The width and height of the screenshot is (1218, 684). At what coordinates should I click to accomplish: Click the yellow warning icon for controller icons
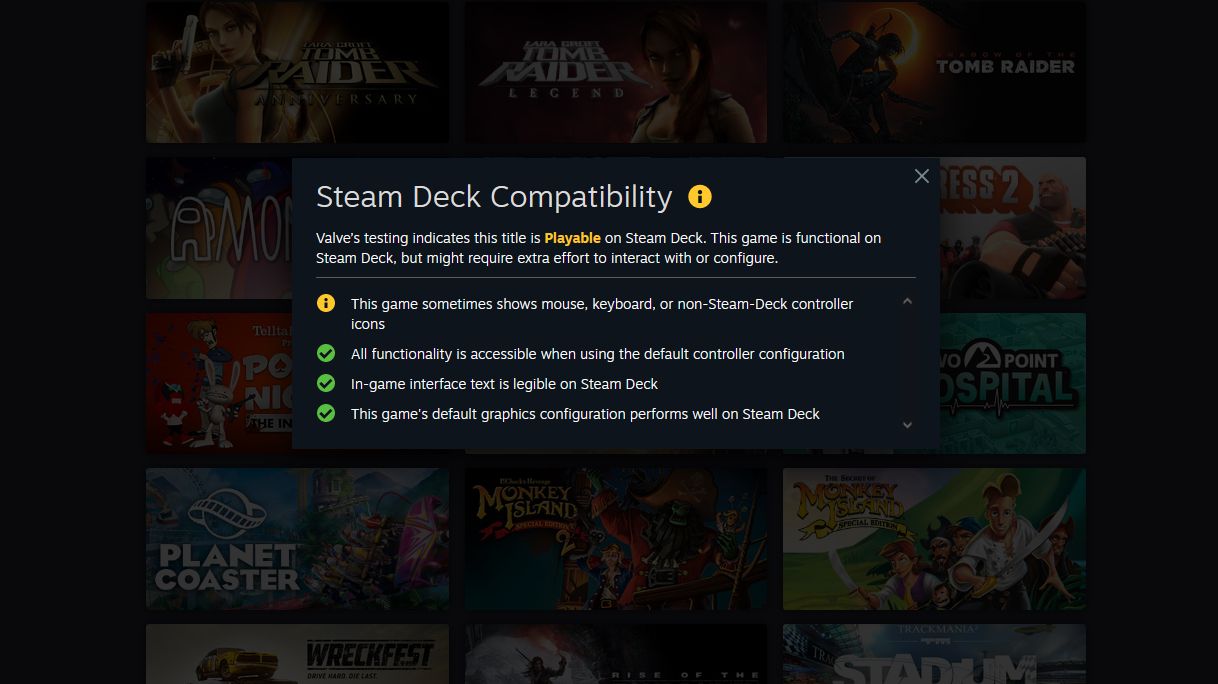pos(326,303)
